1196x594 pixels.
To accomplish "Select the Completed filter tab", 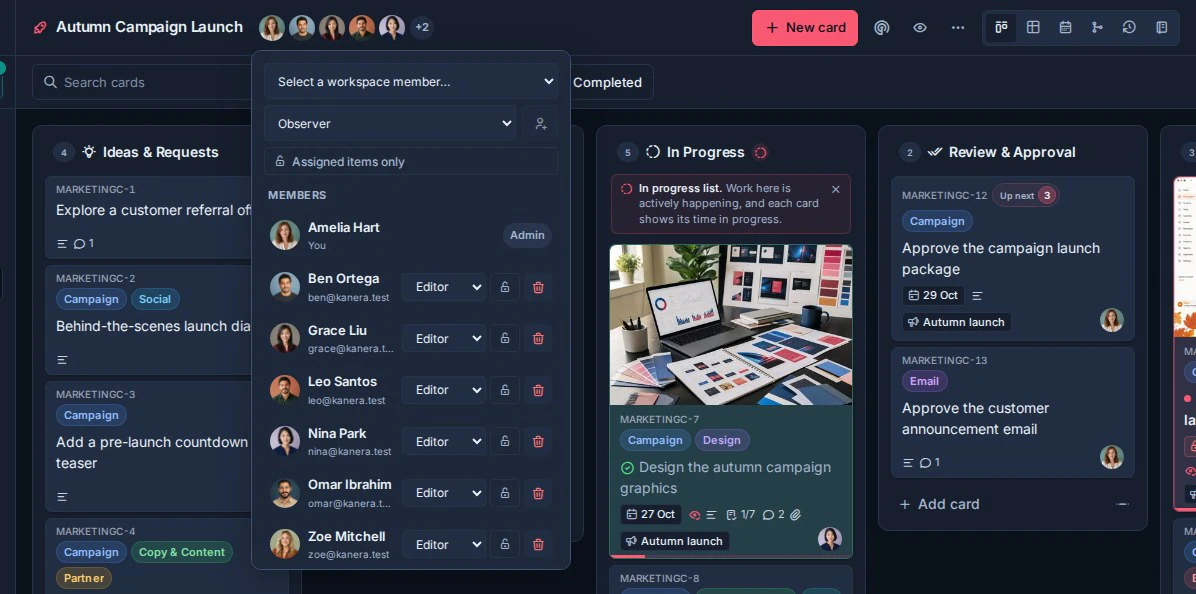I will click(x=607, y=82).
